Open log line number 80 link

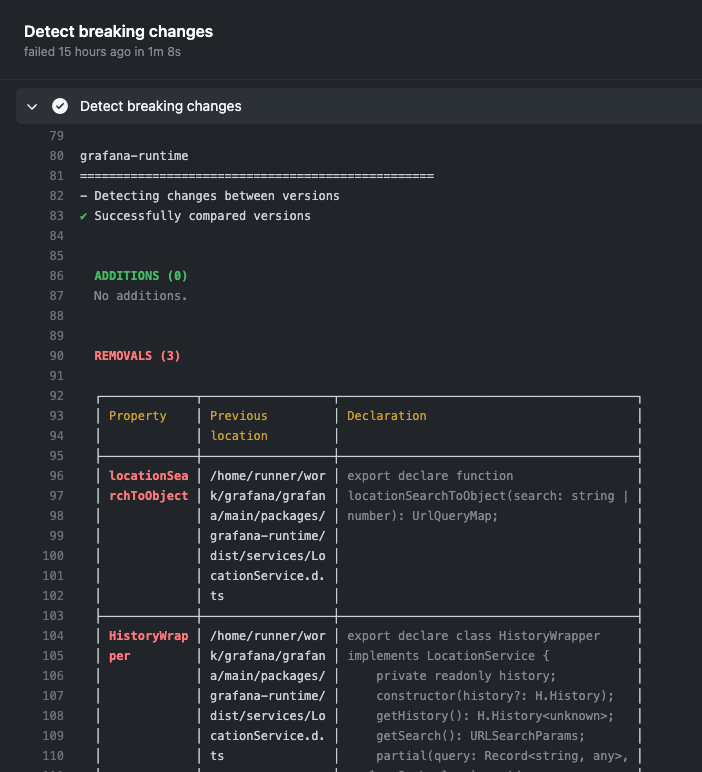pyautogui.click(x=56, y=156)
